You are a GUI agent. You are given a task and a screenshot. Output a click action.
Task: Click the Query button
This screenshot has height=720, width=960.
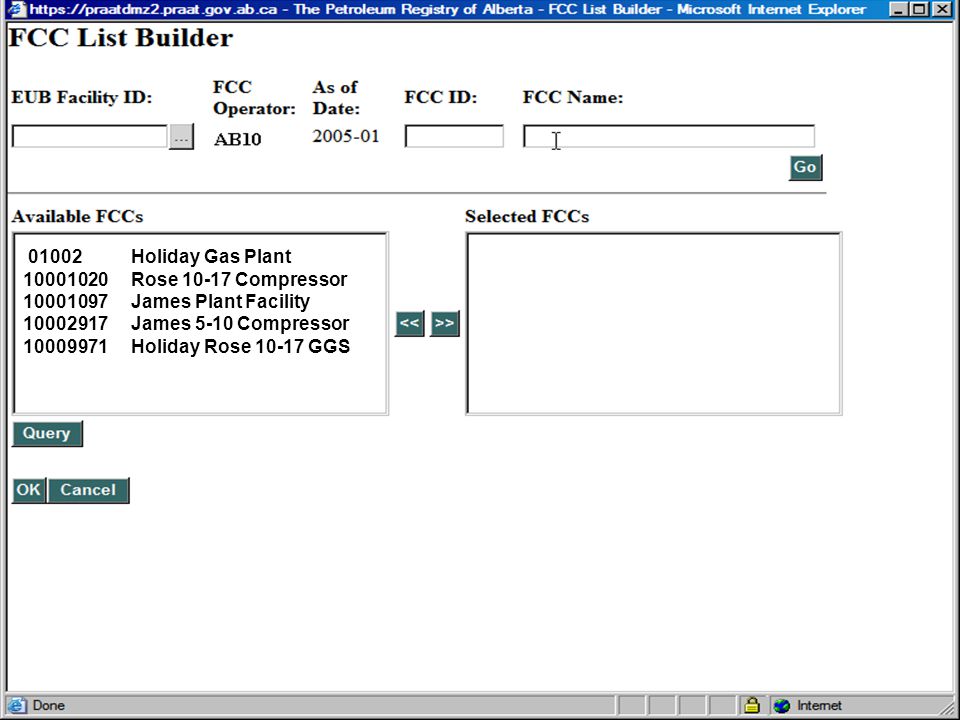click(x=47, y=433)
